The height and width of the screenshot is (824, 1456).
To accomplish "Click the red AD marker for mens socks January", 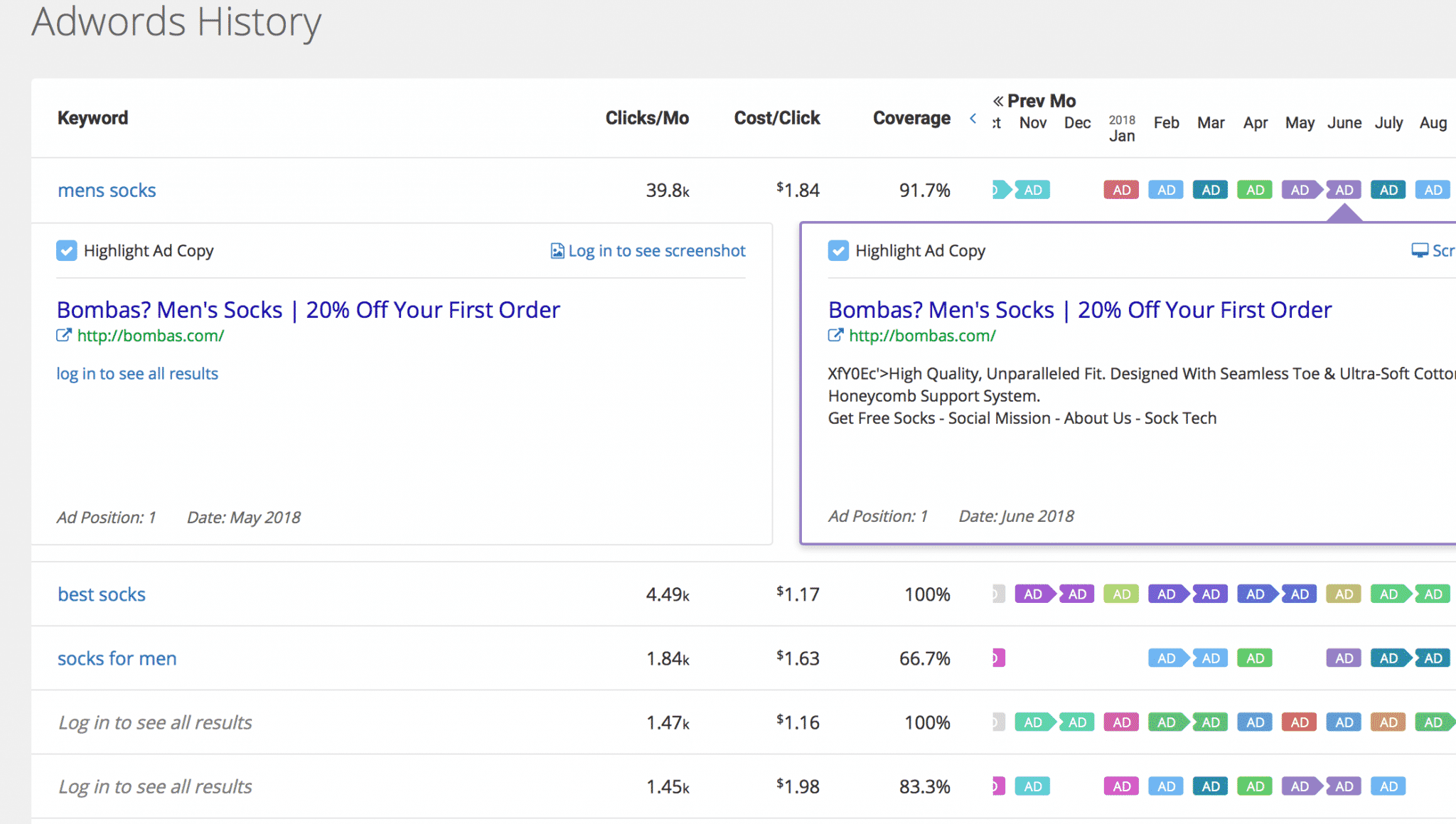I will coord(1121,190).
